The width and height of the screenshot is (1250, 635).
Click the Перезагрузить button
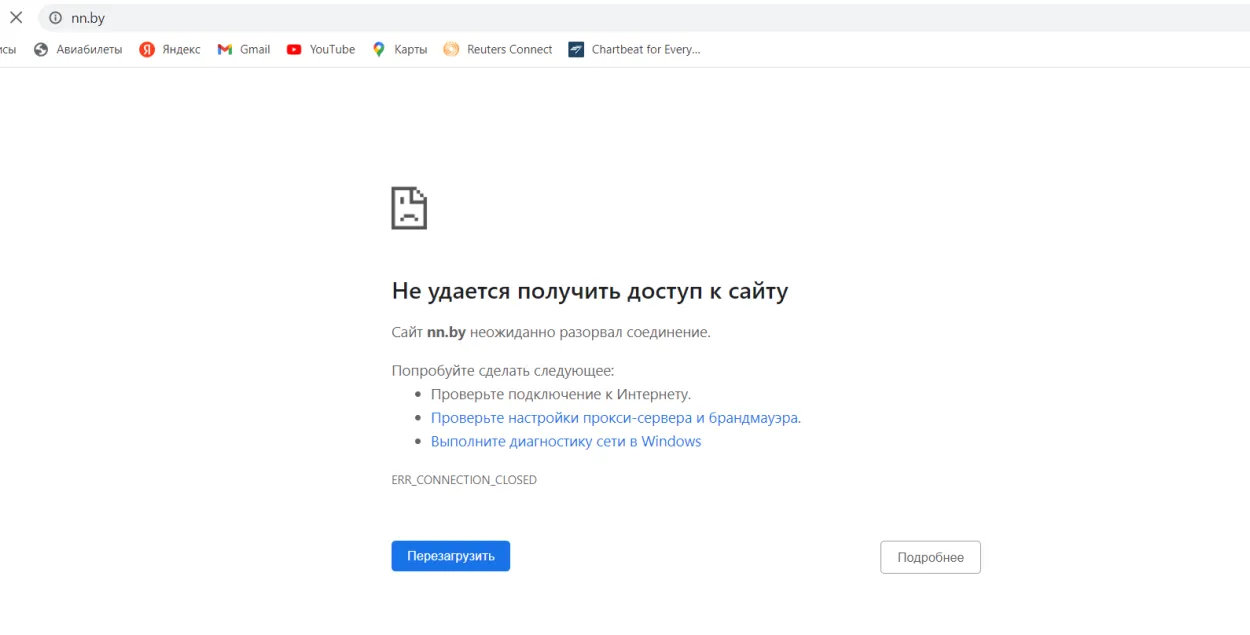point(450,556)
